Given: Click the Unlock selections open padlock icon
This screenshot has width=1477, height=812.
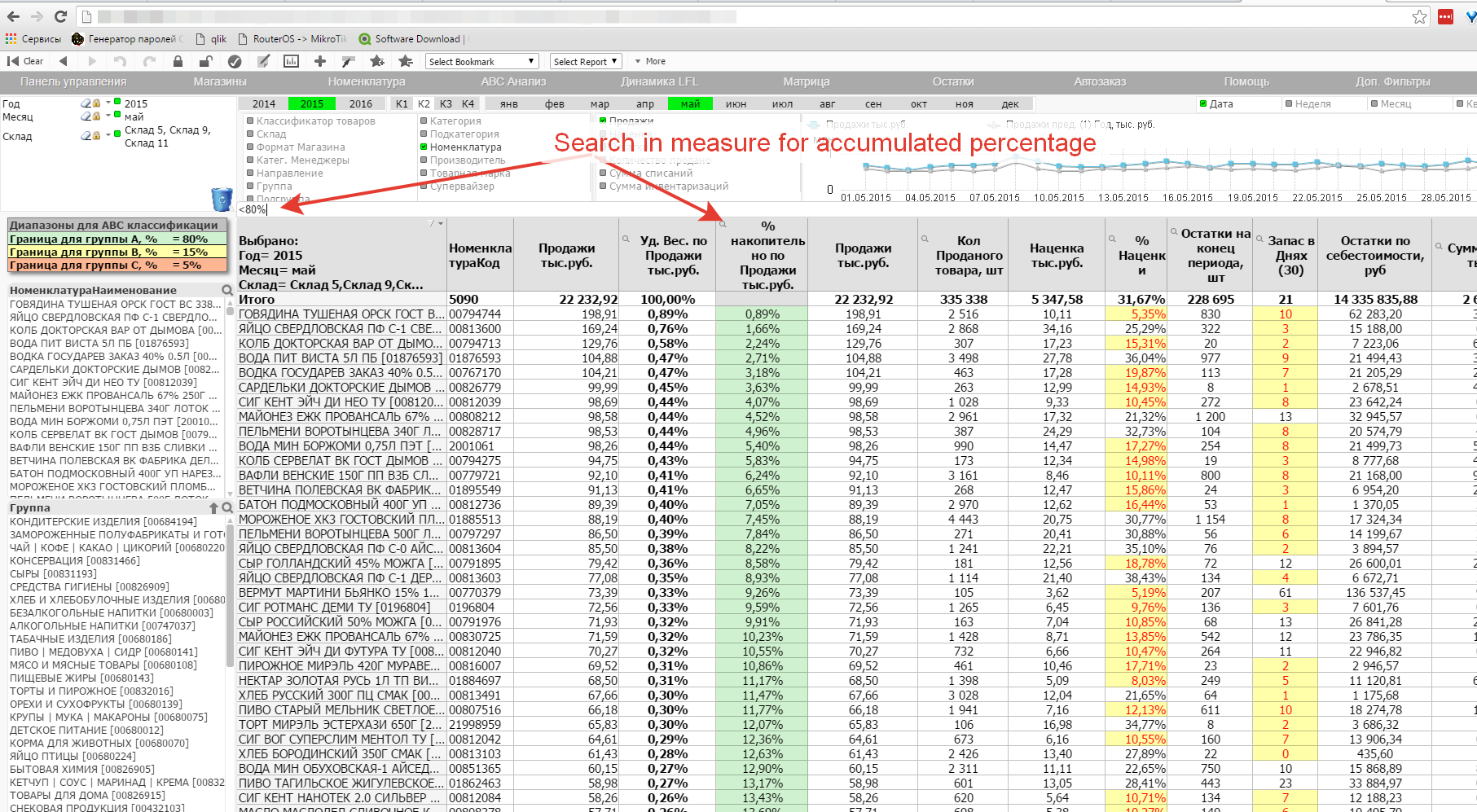Looking at the screenshot, I should pos(205,61).
